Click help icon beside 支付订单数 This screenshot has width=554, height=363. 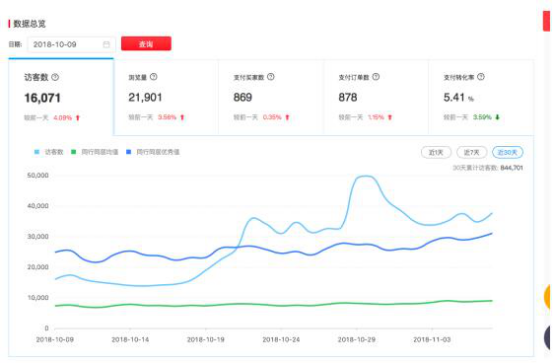click(376, 77)
